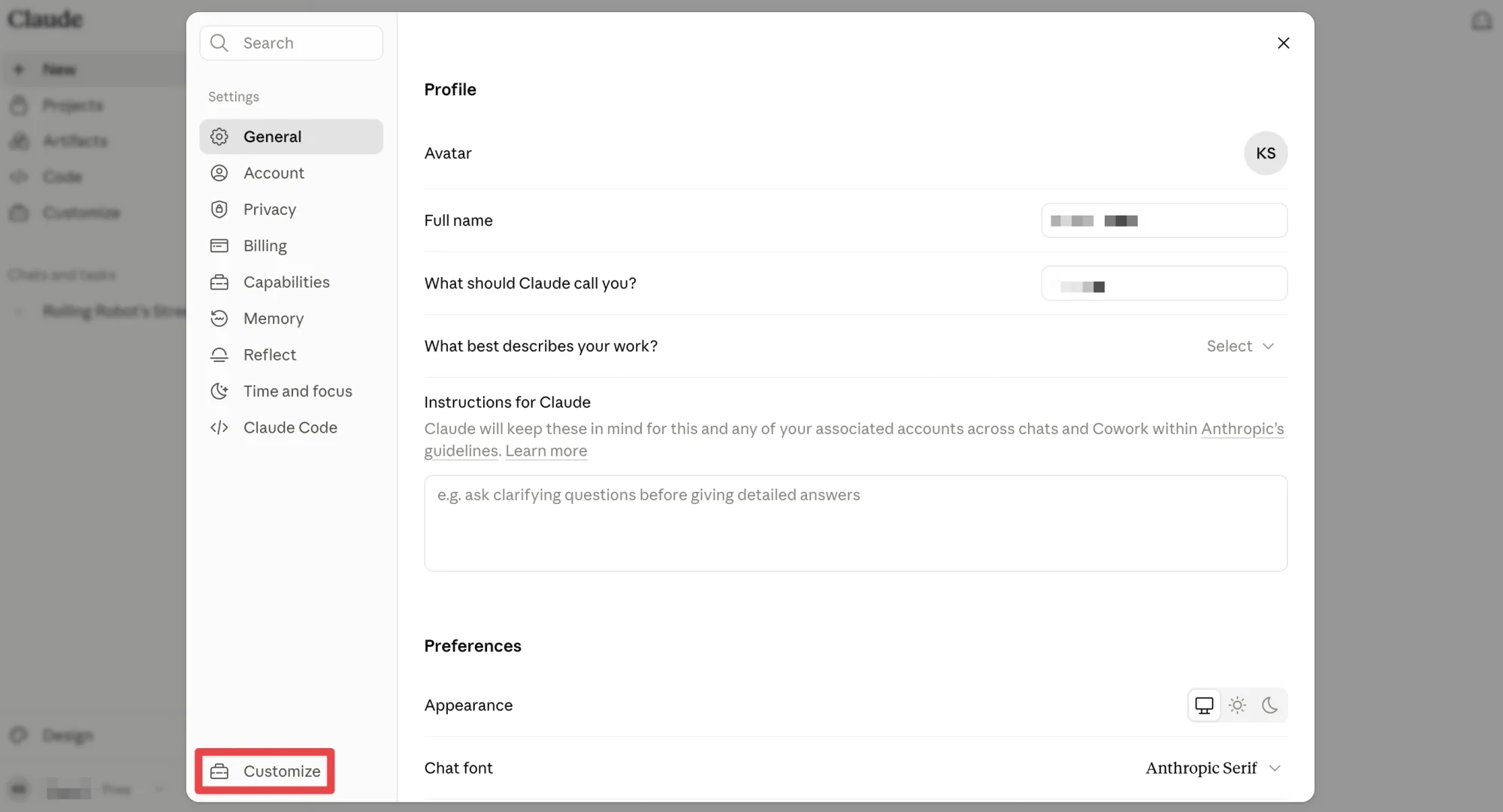Follow the Learn more link
The height and width of the screenshot is (812, 1503).
pyautogui.click(x=546, y=451)
